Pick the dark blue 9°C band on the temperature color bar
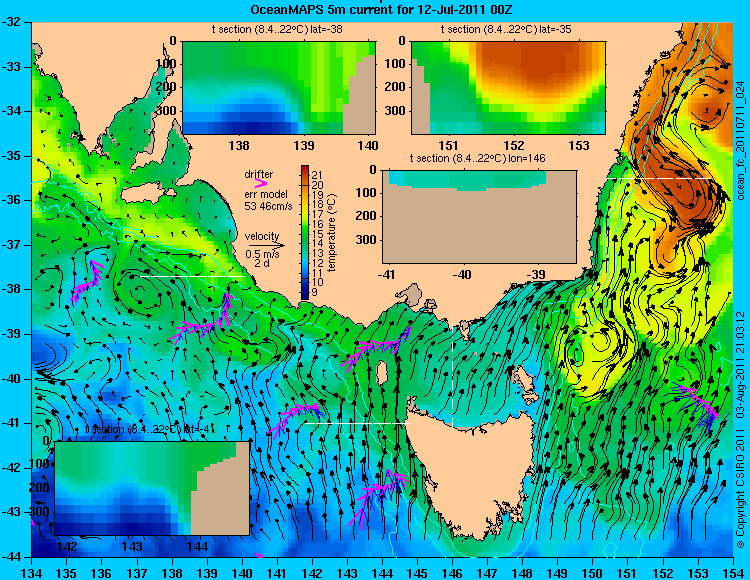Screen dimensions: 750x580 pos(305,292)
